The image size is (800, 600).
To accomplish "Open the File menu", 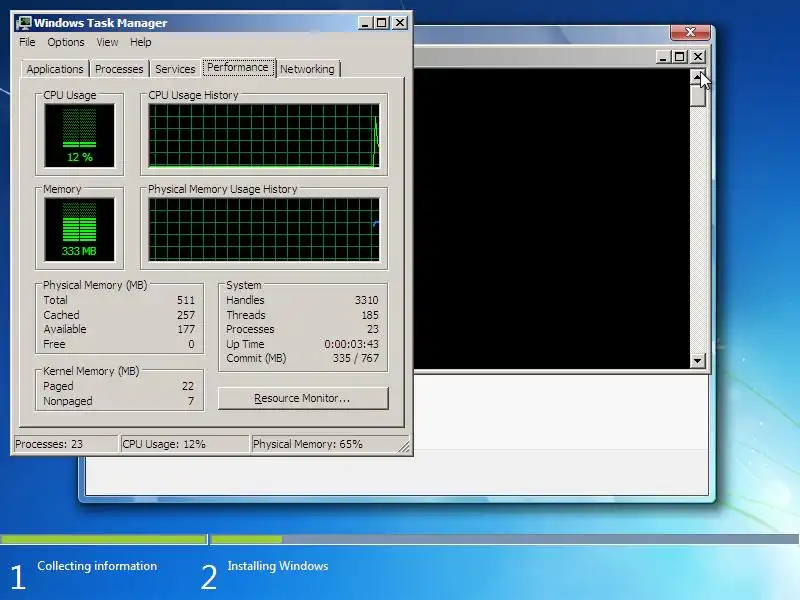I will click(x=27, y=42).
